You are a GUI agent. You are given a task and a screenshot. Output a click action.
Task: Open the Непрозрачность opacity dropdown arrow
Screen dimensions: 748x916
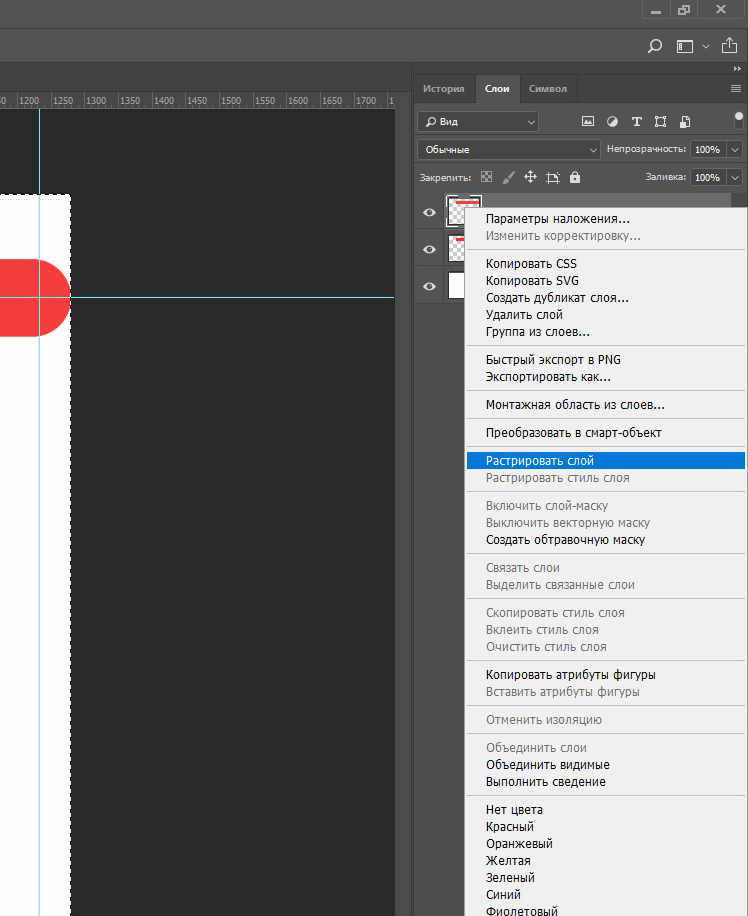(x=735, y=149)
